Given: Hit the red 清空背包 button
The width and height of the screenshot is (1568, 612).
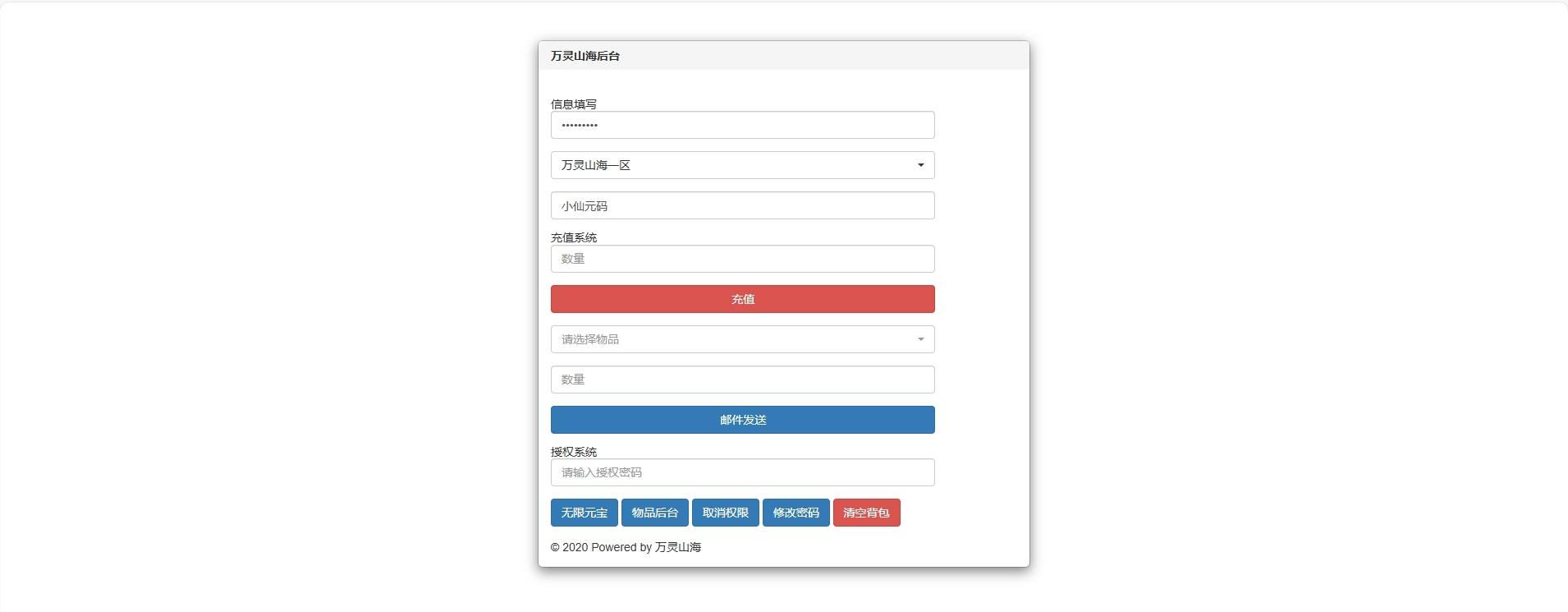Looking at the screenshot, I should pyautogui.click(x=866, y=513).
